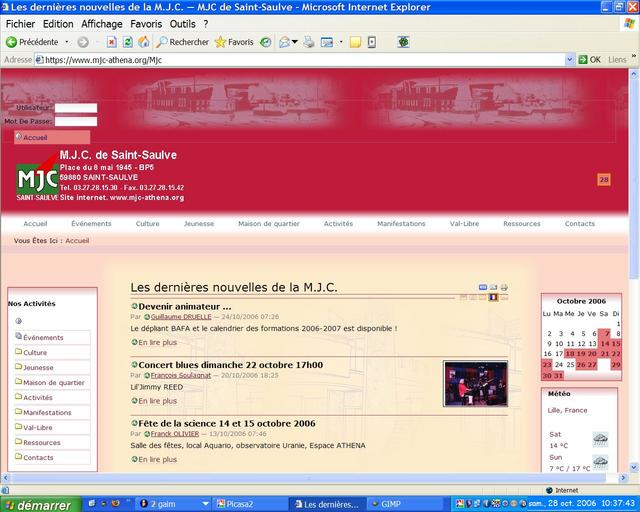Open Jeunesse folder in Nos Activités sidebar
Image resolution: width=640 pixels, height=512 pixels.
pyautogui.click(x=38, y=367)
